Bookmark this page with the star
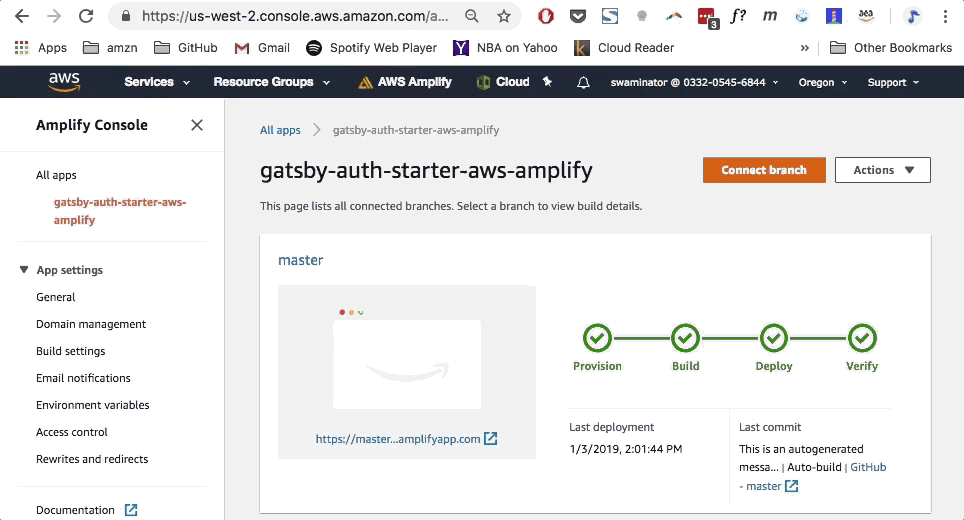This screenshot has height=520, width=964. [x=504, y=16]
